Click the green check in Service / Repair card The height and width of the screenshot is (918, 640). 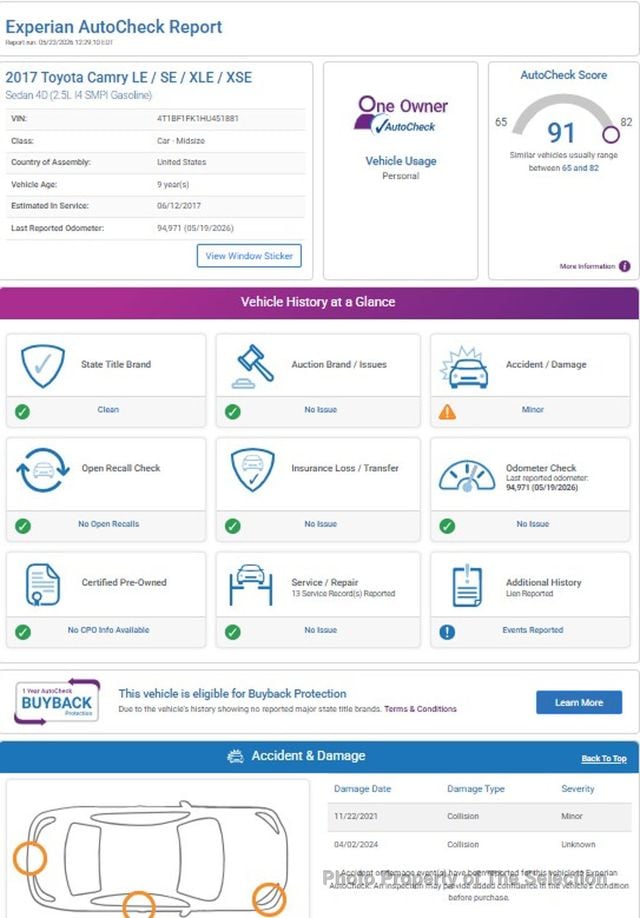pos(232,632)
